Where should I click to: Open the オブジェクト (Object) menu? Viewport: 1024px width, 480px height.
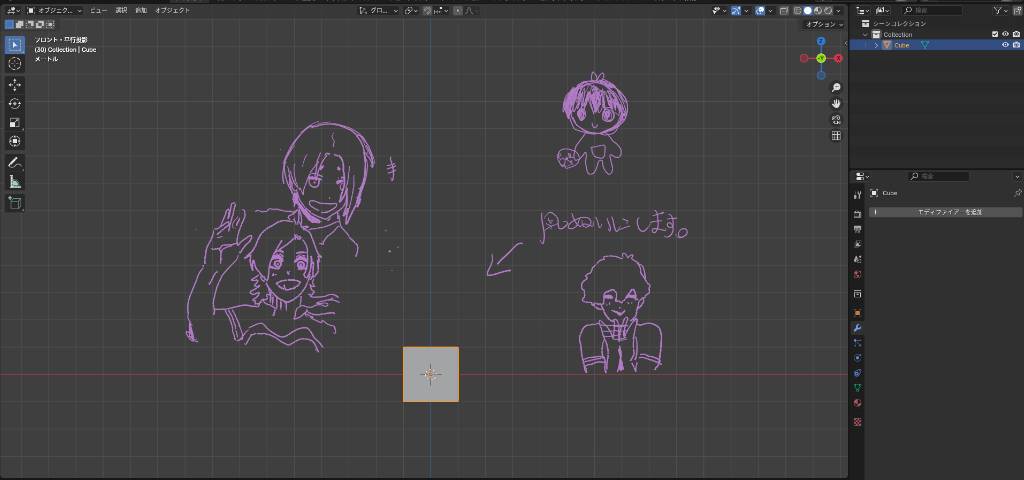(x=172, y=10)
